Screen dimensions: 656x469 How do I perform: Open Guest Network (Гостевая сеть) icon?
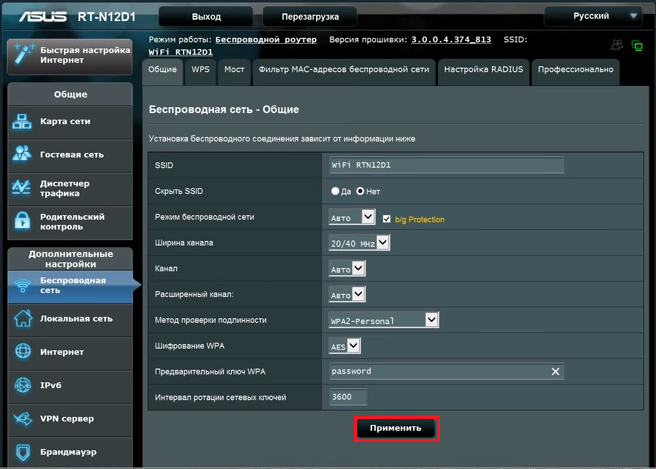click(22, 155)
